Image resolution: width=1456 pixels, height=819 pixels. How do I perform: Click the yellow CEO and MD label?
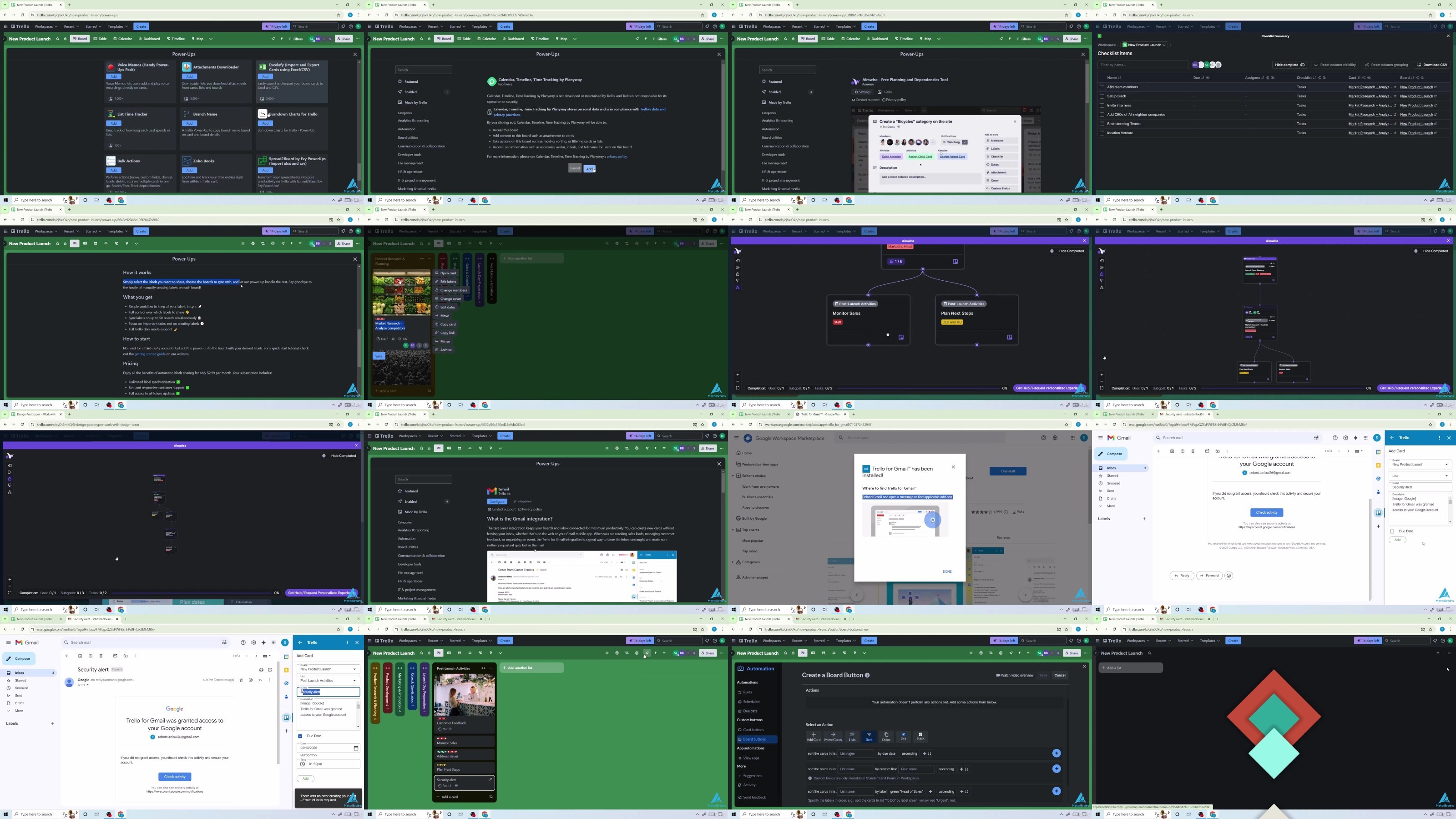[952, 322]
